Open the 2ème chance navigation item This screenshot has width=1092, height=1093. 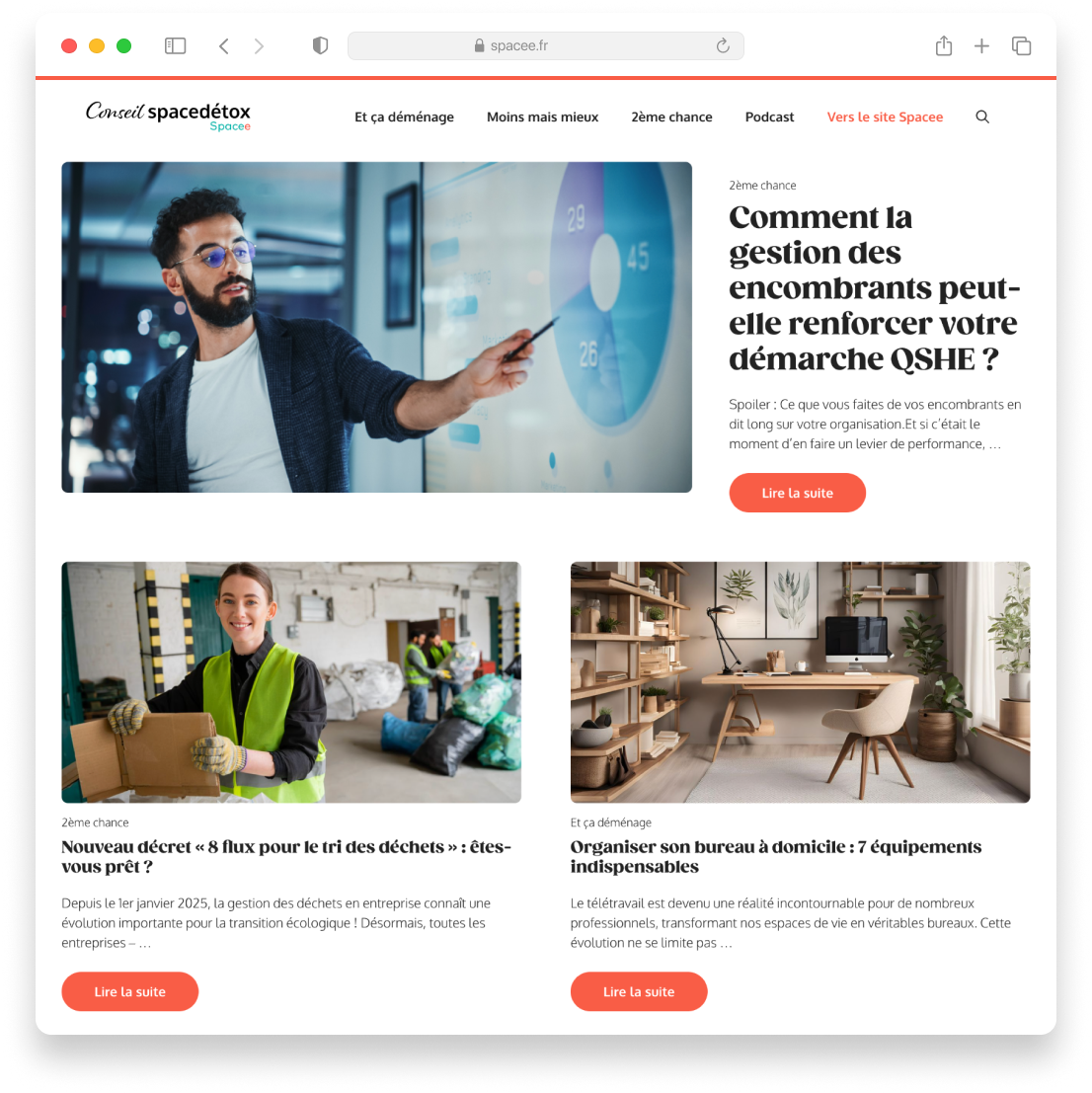click(x=671, y=117)
